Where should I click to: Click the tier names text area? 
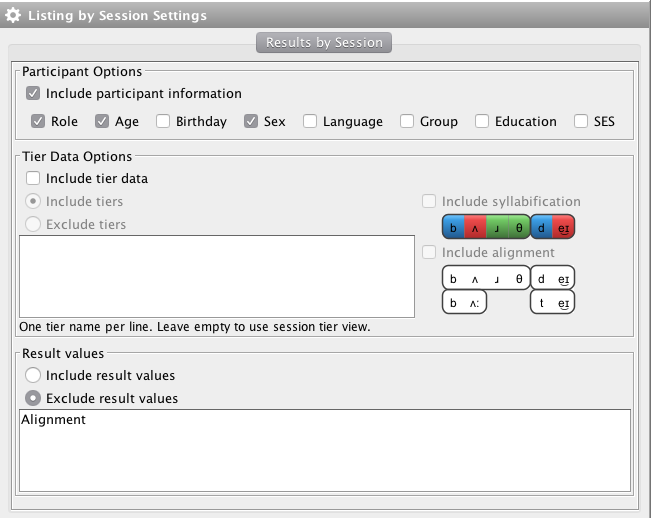[x=217, y=276]
